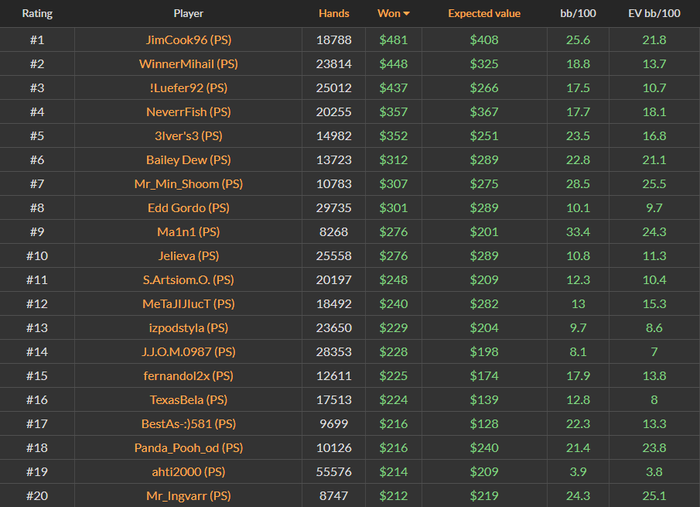This screenshot has height=507, width=700.
Task: Open ahti2000 (PS) player page
Action: coord(188,471)
